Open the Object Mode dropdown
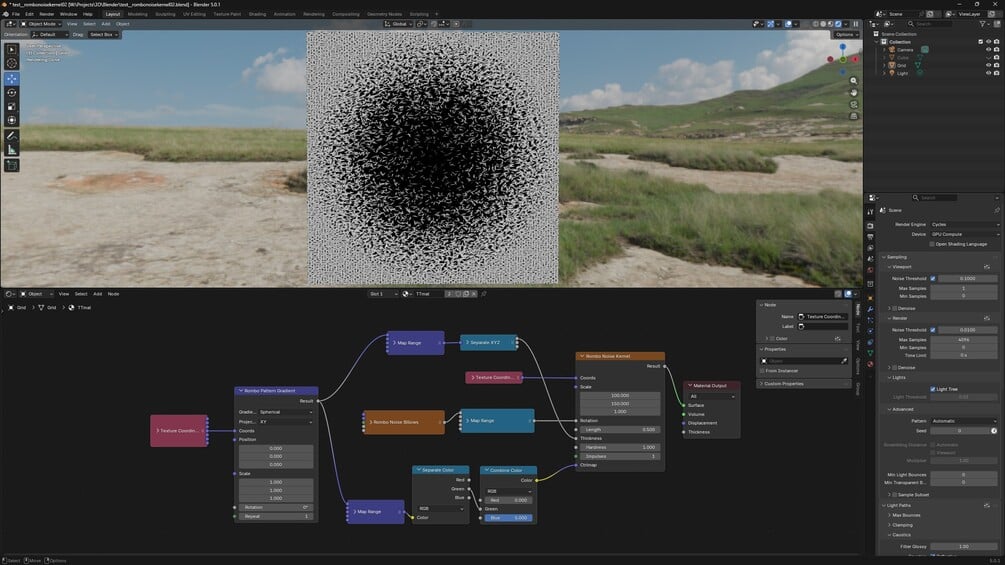This screenshot has width=1005, height=565. [x=40, y=24]
